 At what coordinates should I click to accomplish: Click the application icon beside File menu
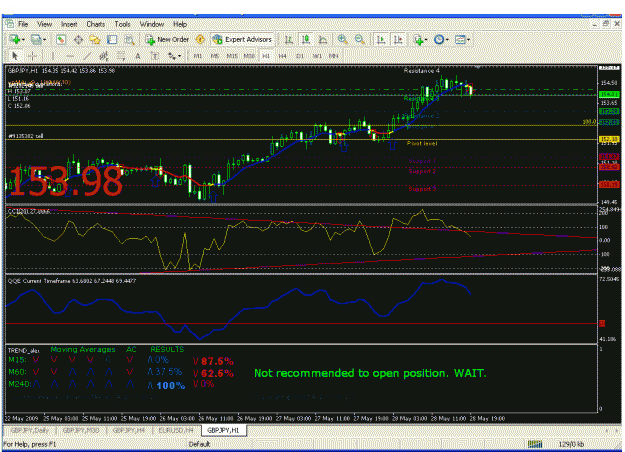click(10, 24)
